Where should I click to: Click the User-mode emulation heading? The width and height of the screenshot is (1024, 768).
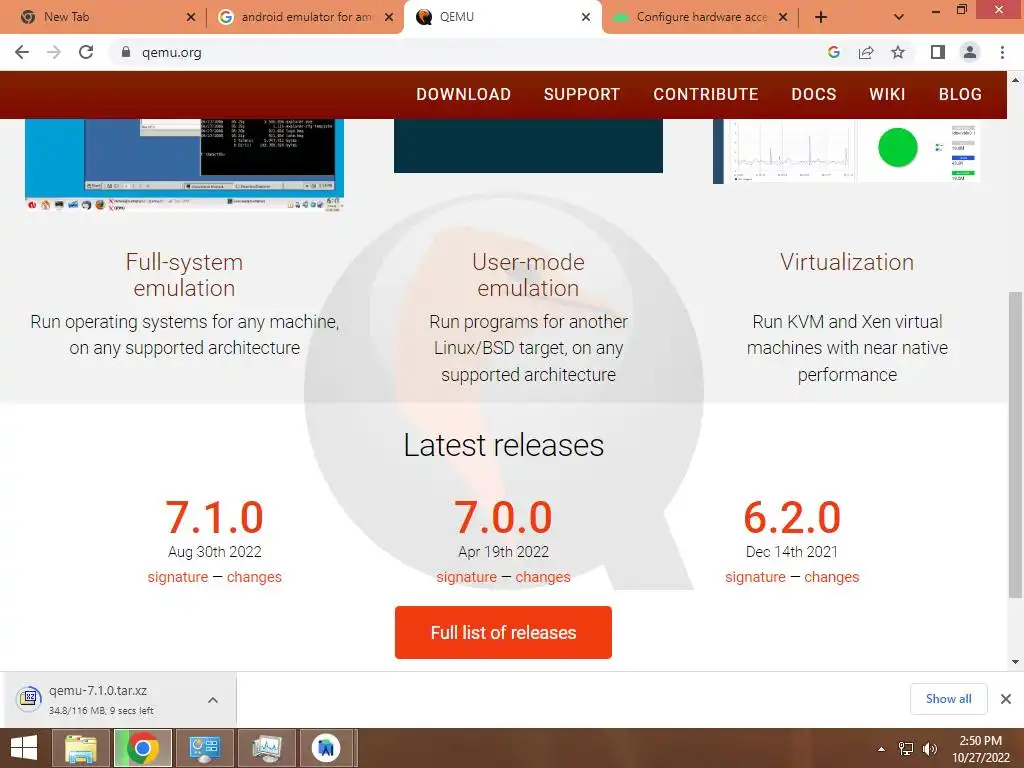[x=528, y=275]
